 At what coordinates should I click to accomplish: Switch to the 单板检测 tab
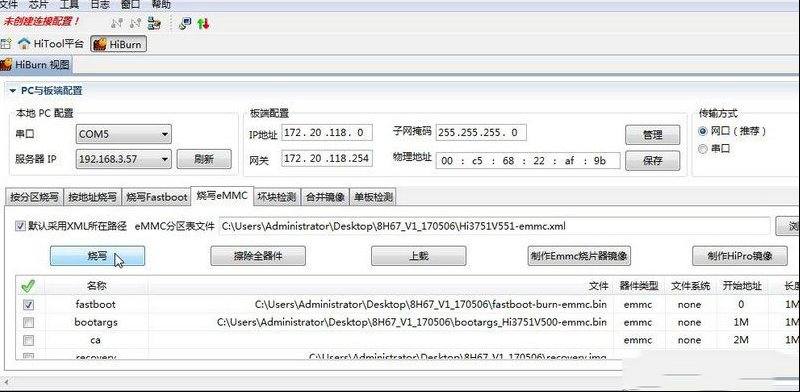pyautogui.click(x=373, y=197)
